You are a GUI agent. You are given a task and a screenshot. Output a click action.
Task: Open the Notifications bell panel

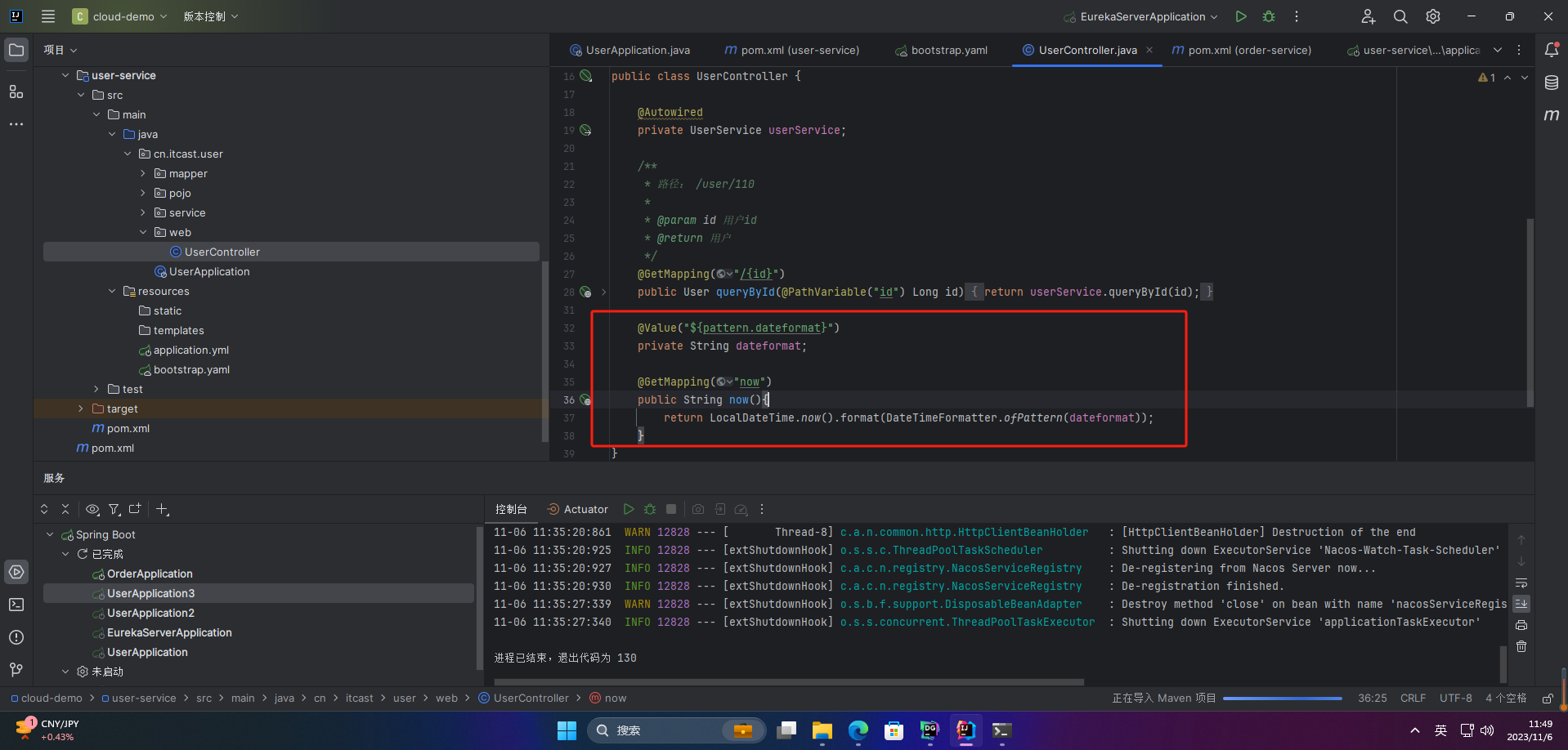pos(1551,50)
